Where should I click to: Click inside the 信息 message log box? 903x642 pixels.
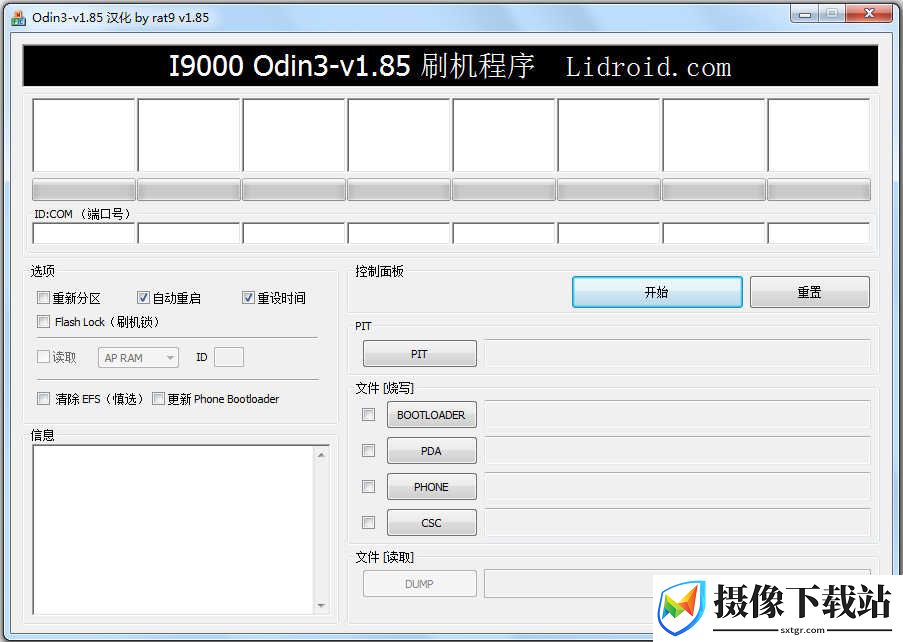[173, 530]
